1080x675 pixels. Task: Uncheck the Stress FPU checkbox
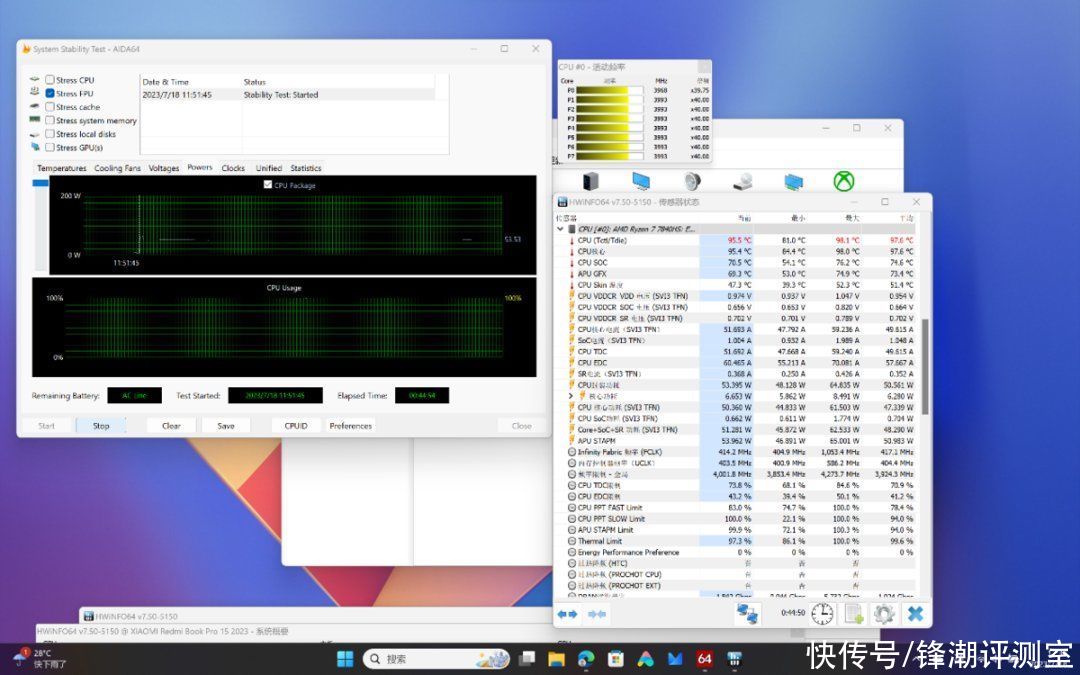tap(50, 93)
